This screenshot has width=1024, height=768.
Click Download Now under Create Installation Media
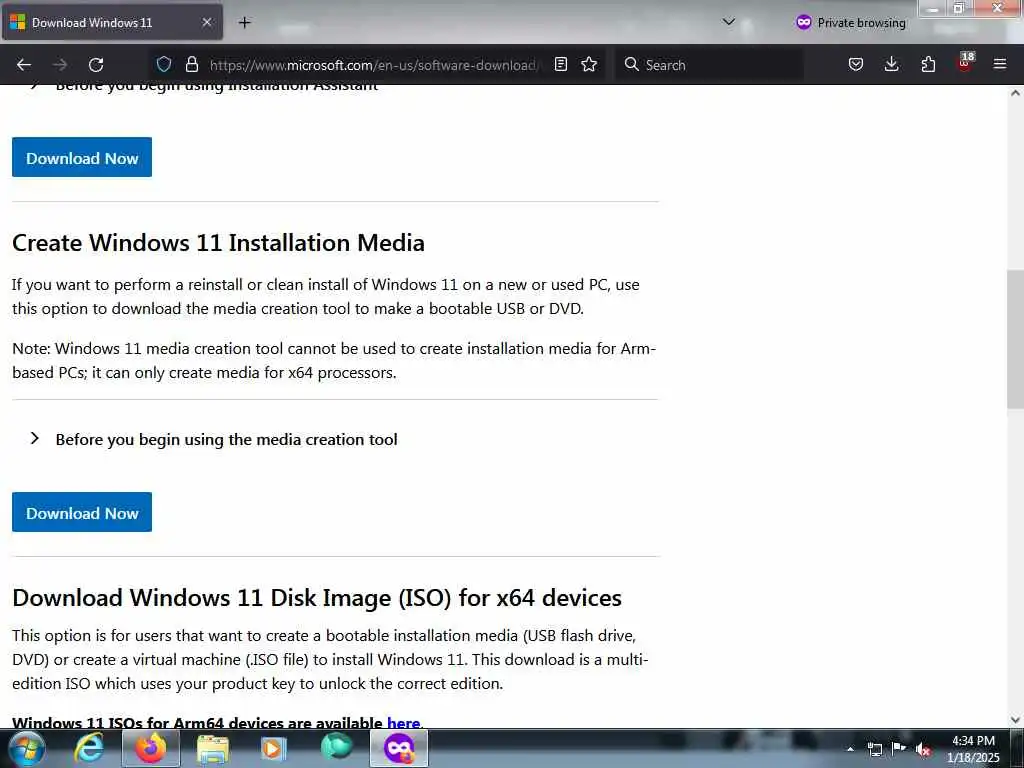click(x=82, y=512)
